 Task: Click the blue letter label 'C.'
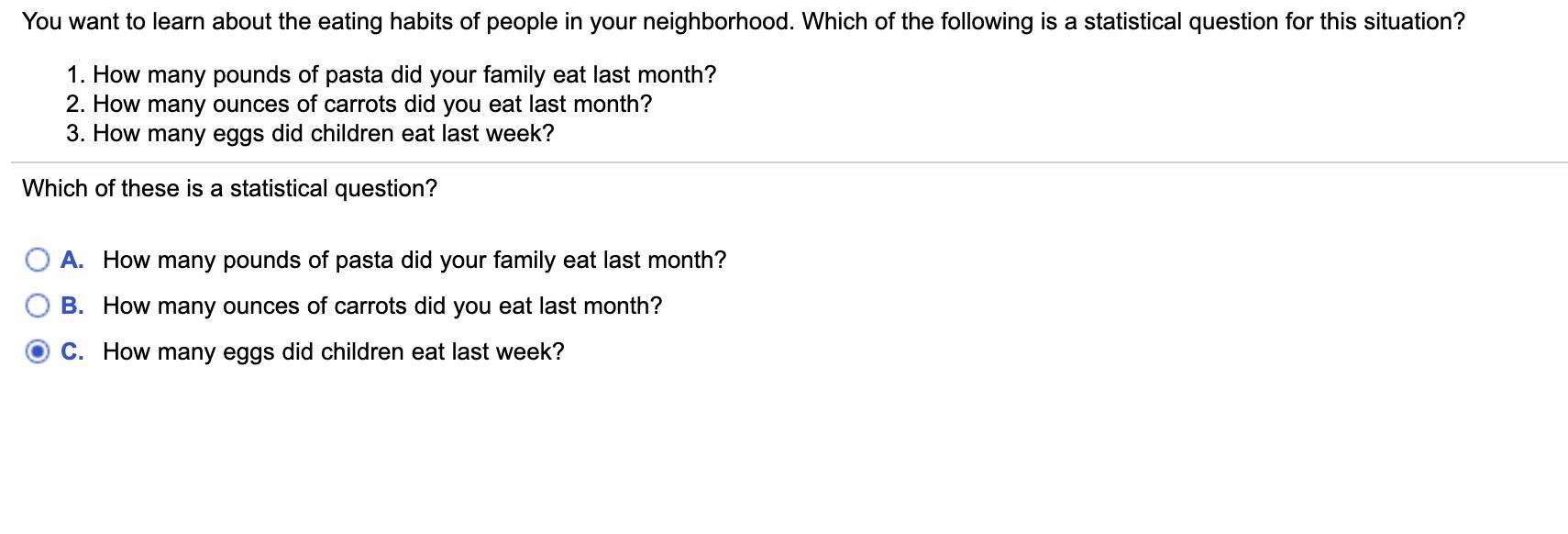point(72,352)
